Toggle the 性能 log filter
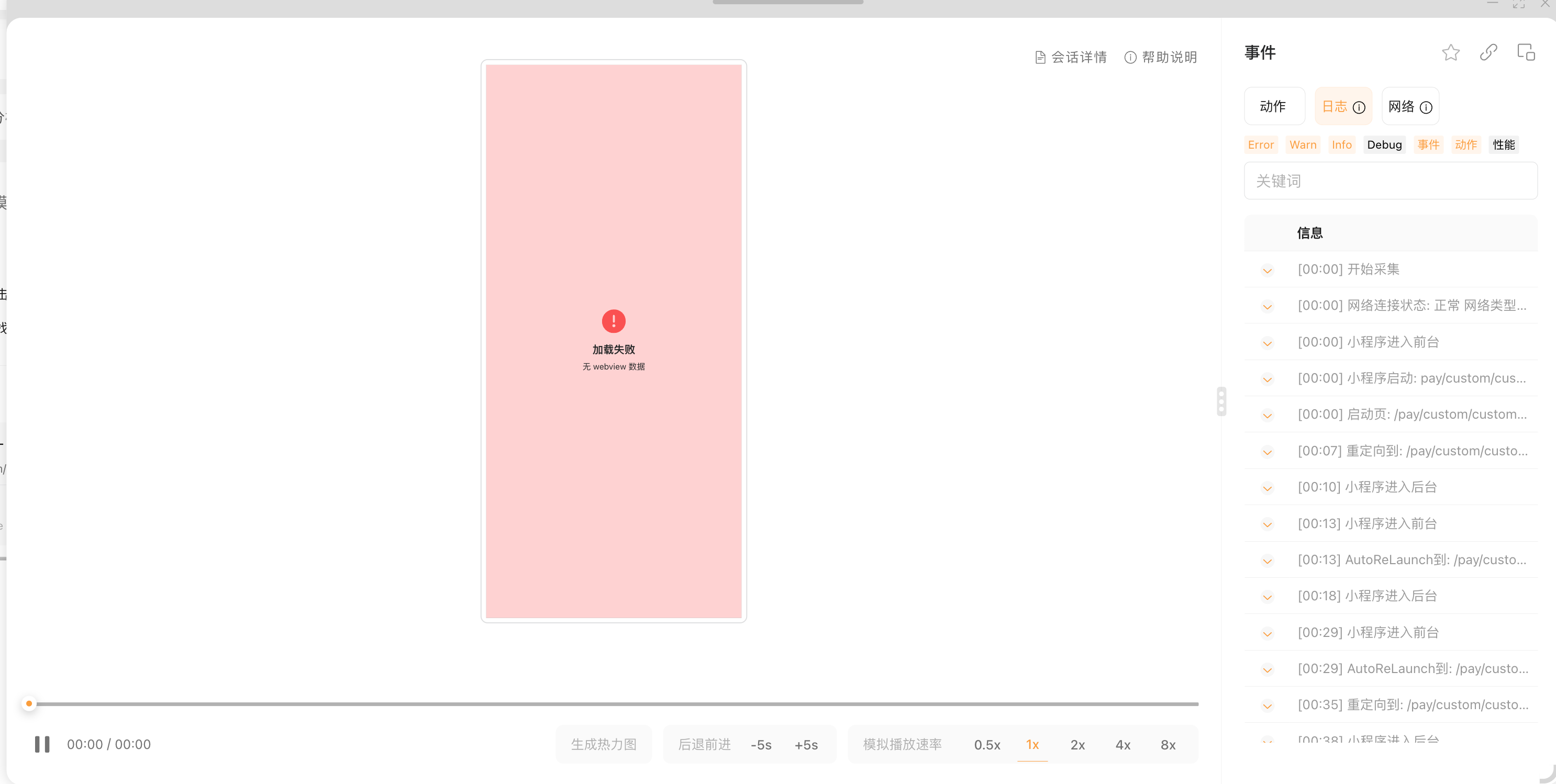The image size is (1556, 784). pos(1504,145)
